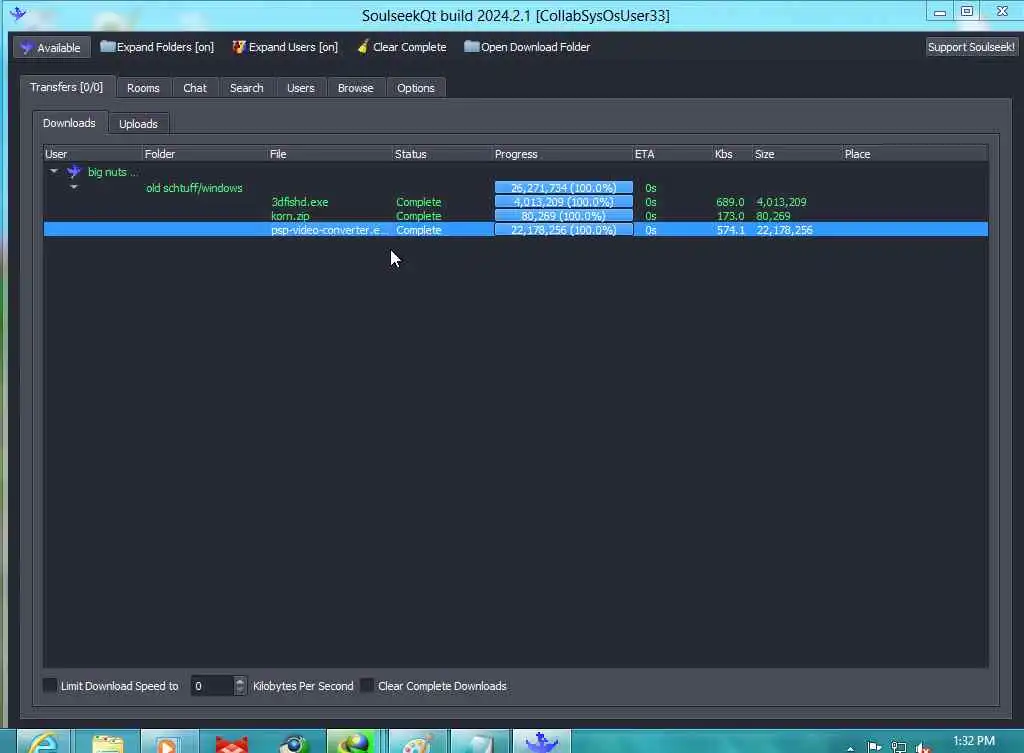
Task: Enable Limit Download Speed to checkbox
Action: pyautogui.click(x=50, y=685)
